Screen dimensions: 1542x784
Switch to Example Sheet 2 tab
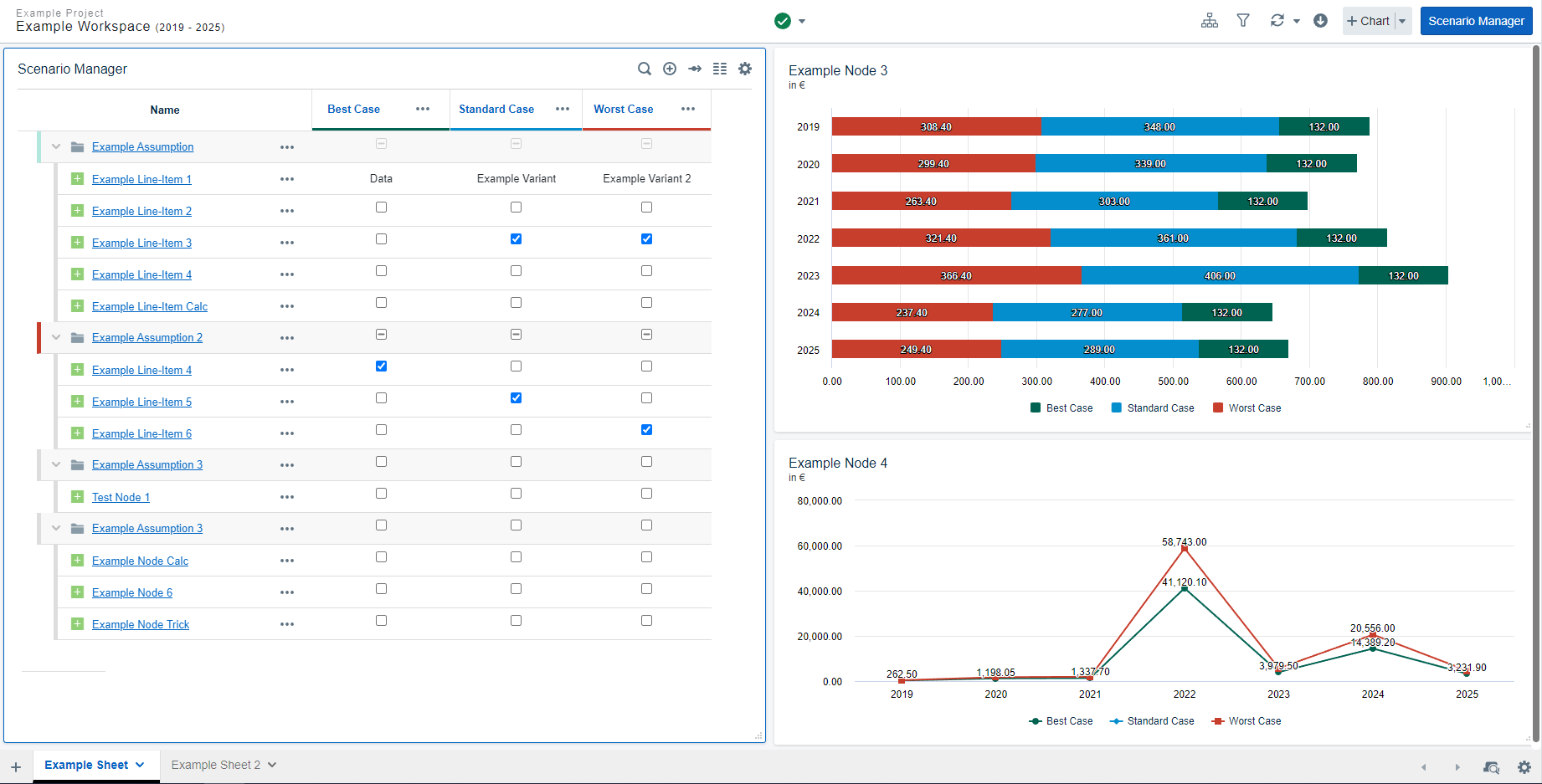[216, 764]
